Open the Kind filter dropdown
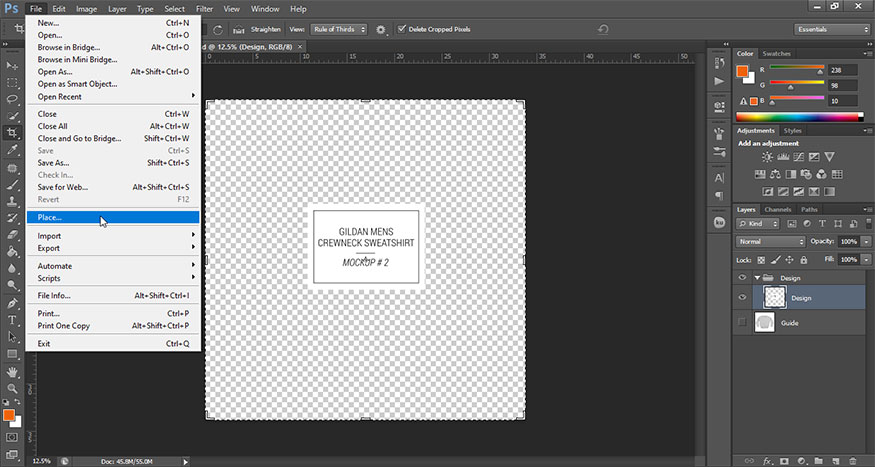 coord(758,224)
